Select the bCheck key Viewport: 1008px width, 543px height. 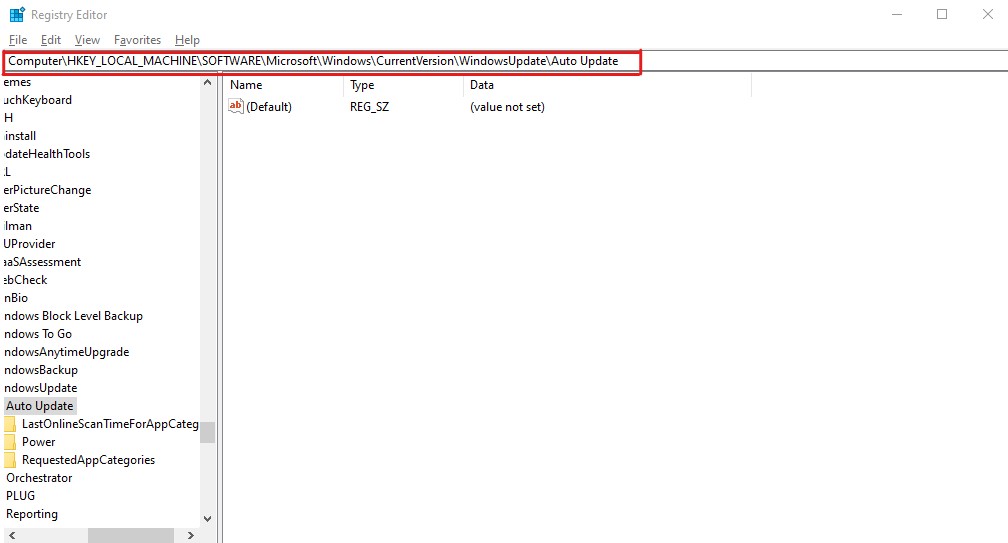click(26, 280)
